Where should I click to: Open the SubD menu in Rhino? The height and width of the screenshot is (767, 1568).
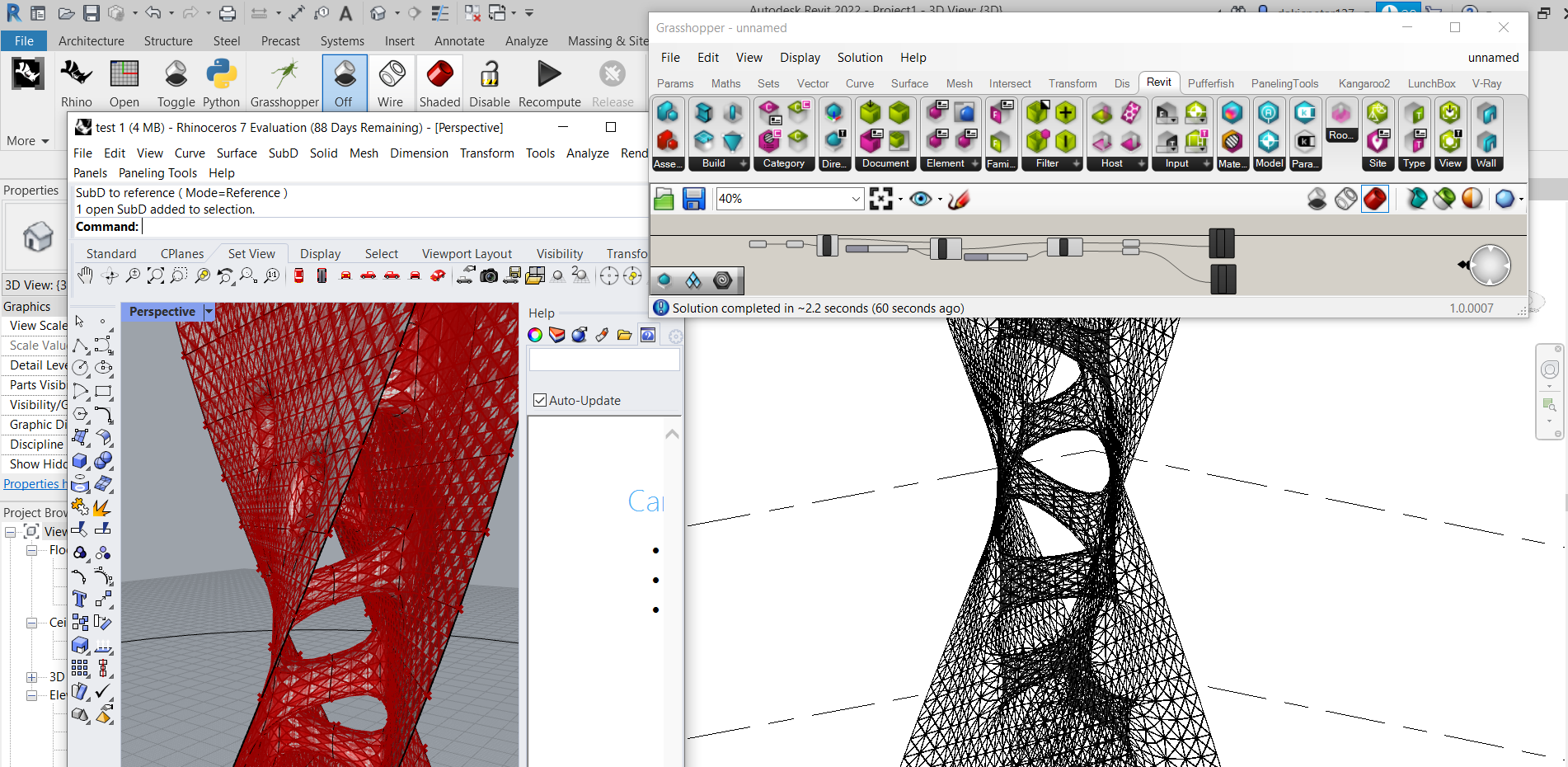point(283,153)
